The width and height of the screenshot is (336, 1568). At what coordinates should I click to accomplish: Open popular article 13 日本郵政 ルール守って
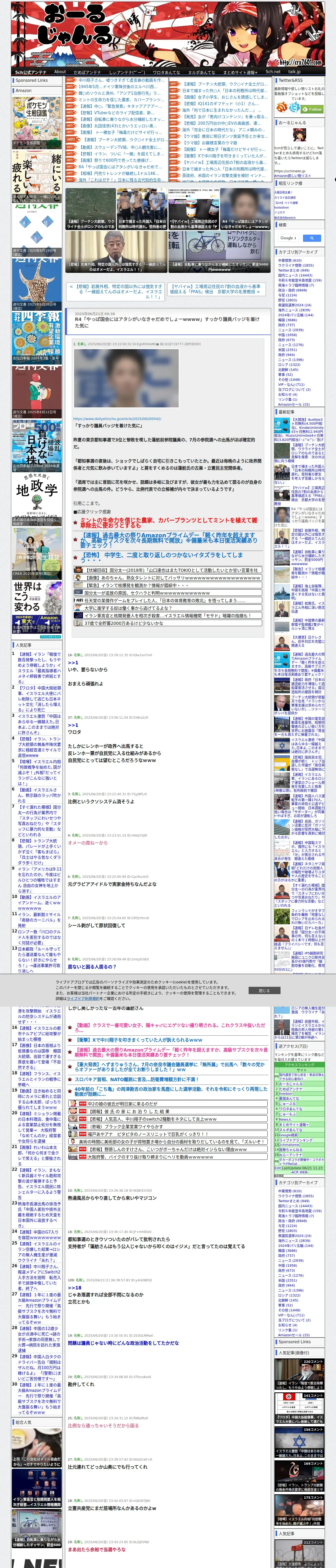pyautogui.click(x=39, y=959)
